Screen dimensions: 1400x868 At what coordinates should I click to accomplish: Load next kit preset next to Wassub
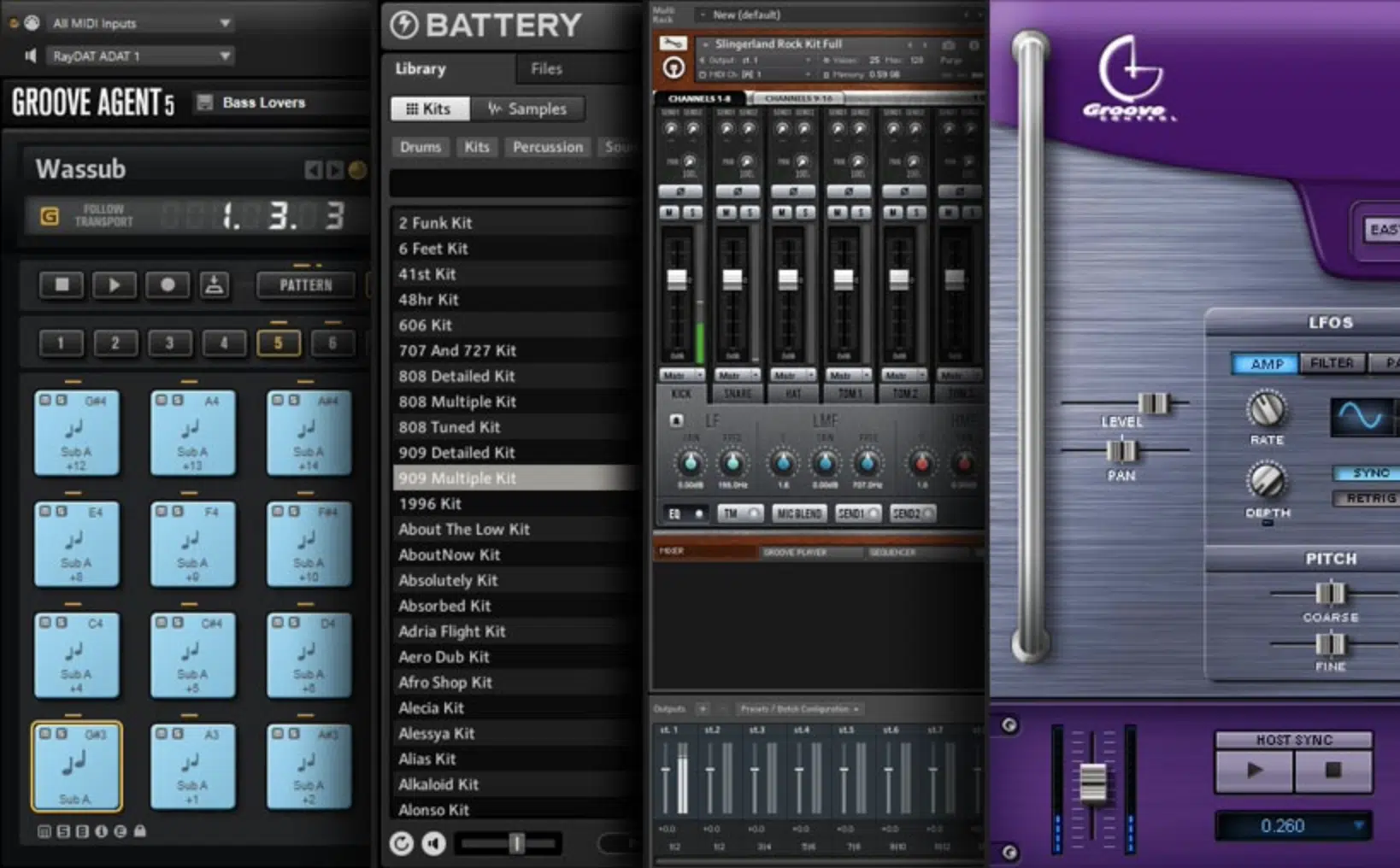pyautogui.click(x=334, y=170)
